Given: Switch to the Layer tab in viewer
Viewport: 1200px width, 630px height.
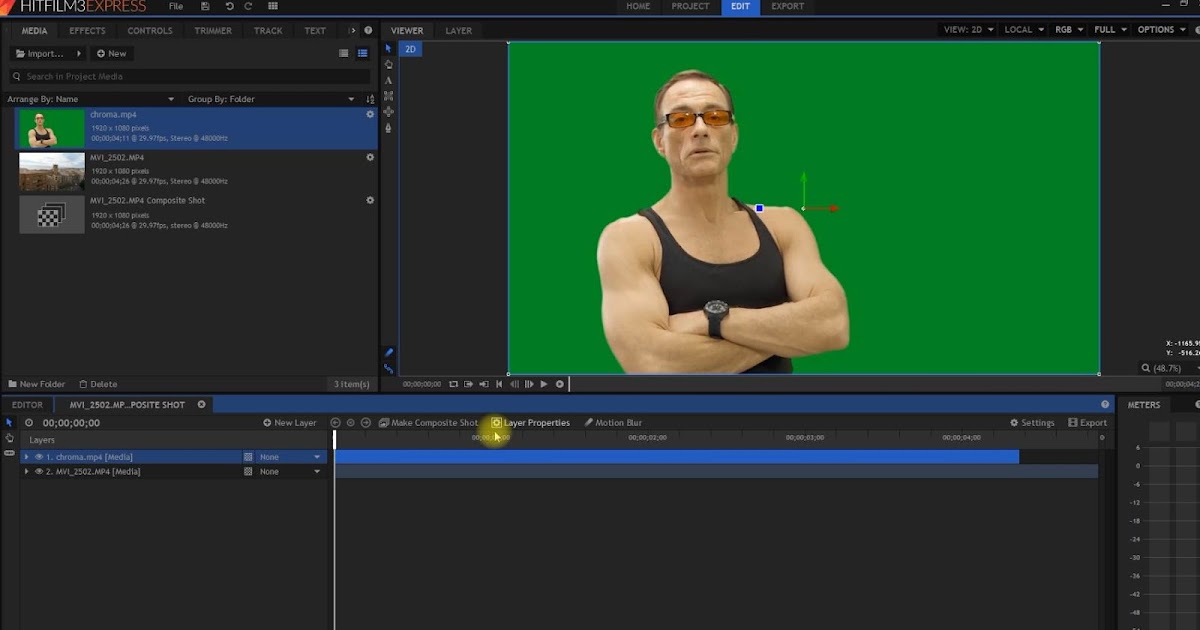Looking at the screenshot, I should point(459,31).
